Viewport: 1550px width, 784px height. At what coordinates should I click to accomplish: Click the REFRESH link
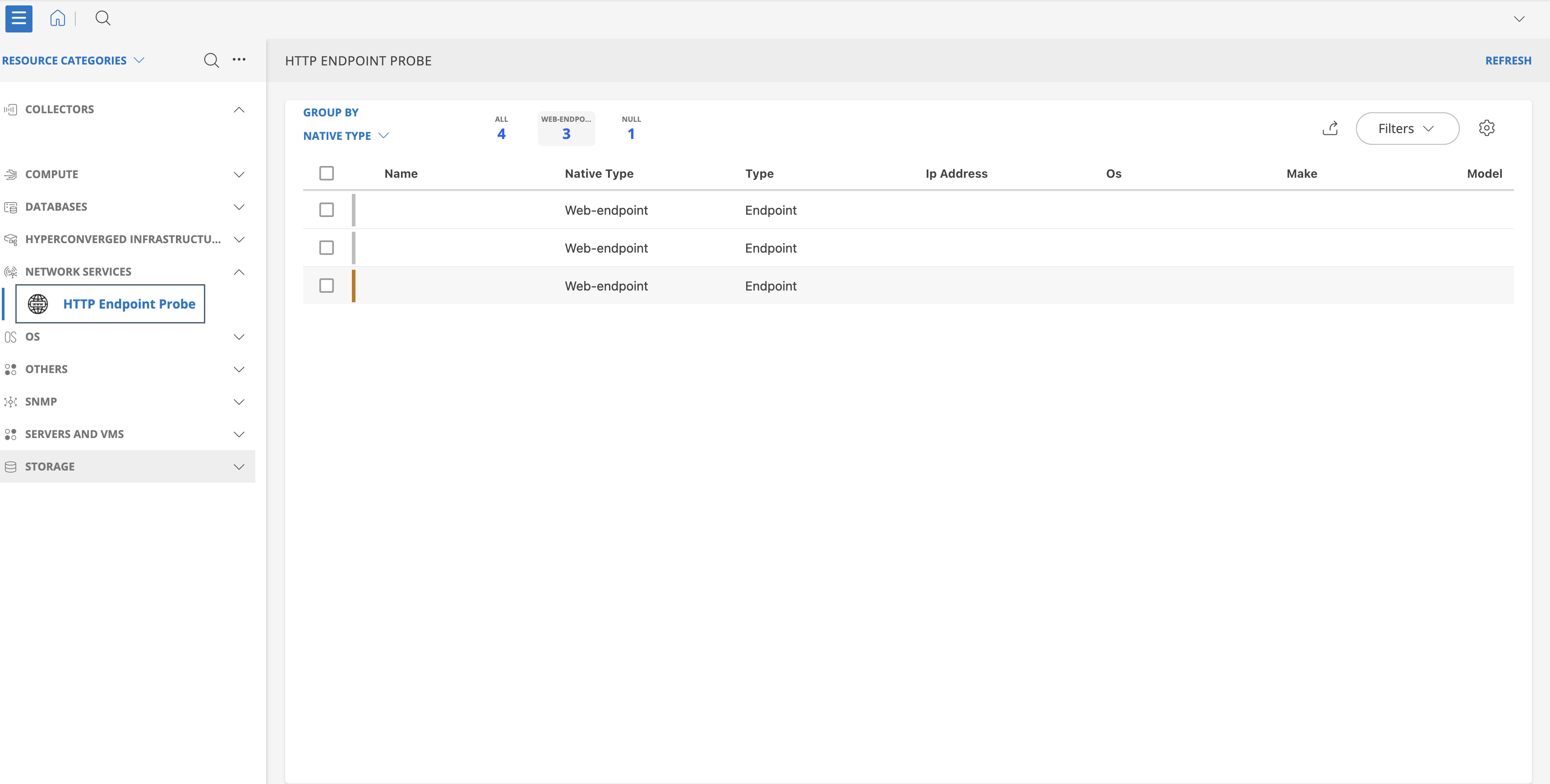point(1508,61)
